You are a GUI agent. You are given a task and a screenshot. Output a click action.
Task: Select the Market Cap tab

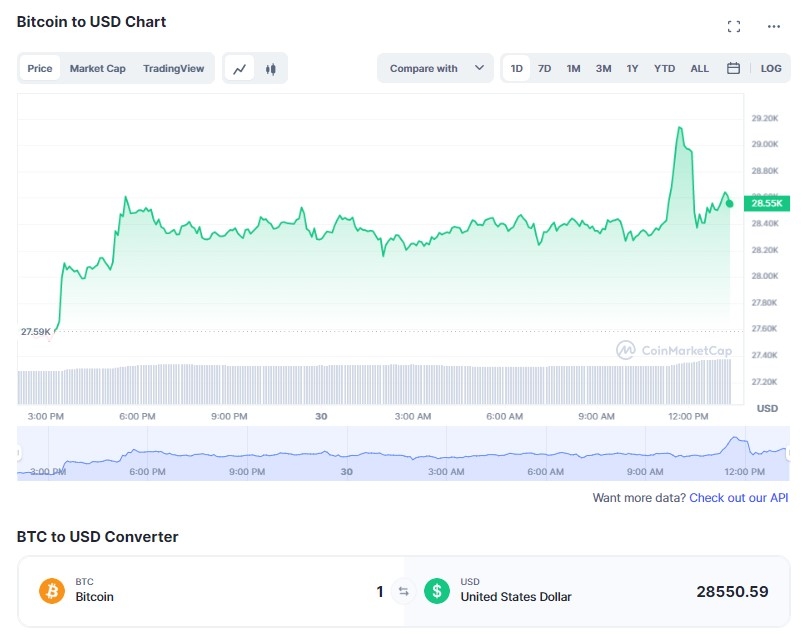(98, 68)
